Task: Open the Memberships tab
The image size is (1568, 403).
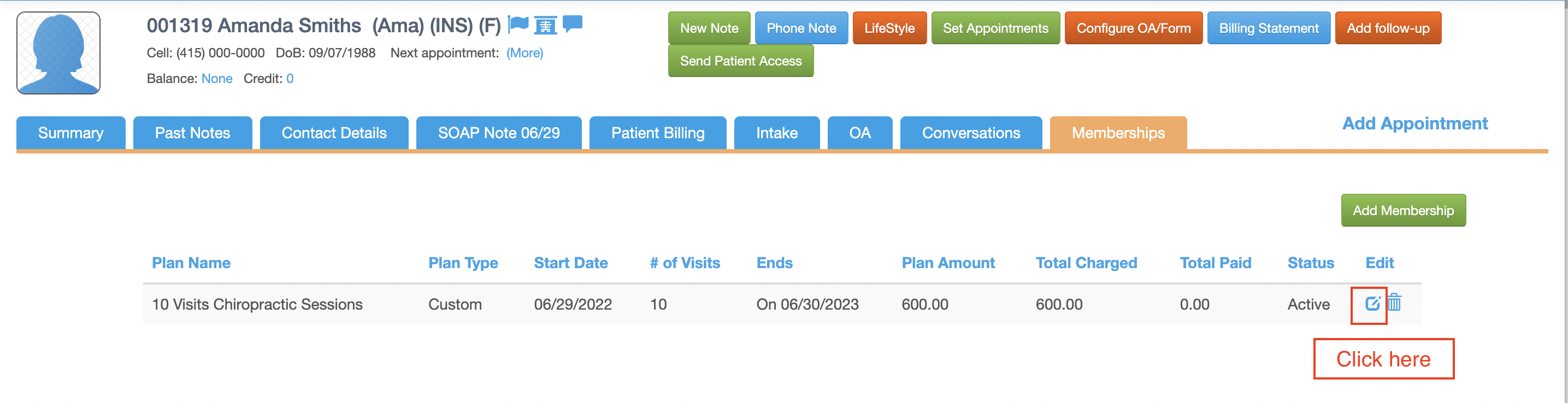Action: 1118,133
